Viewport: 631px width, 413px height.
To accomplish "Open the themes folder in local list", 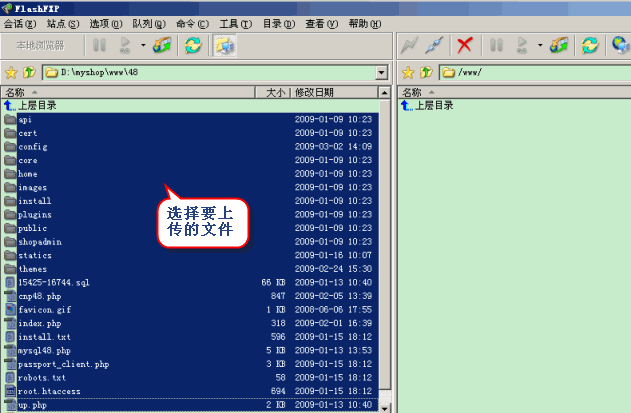I will pyautogui.click(x=32, y=269).
